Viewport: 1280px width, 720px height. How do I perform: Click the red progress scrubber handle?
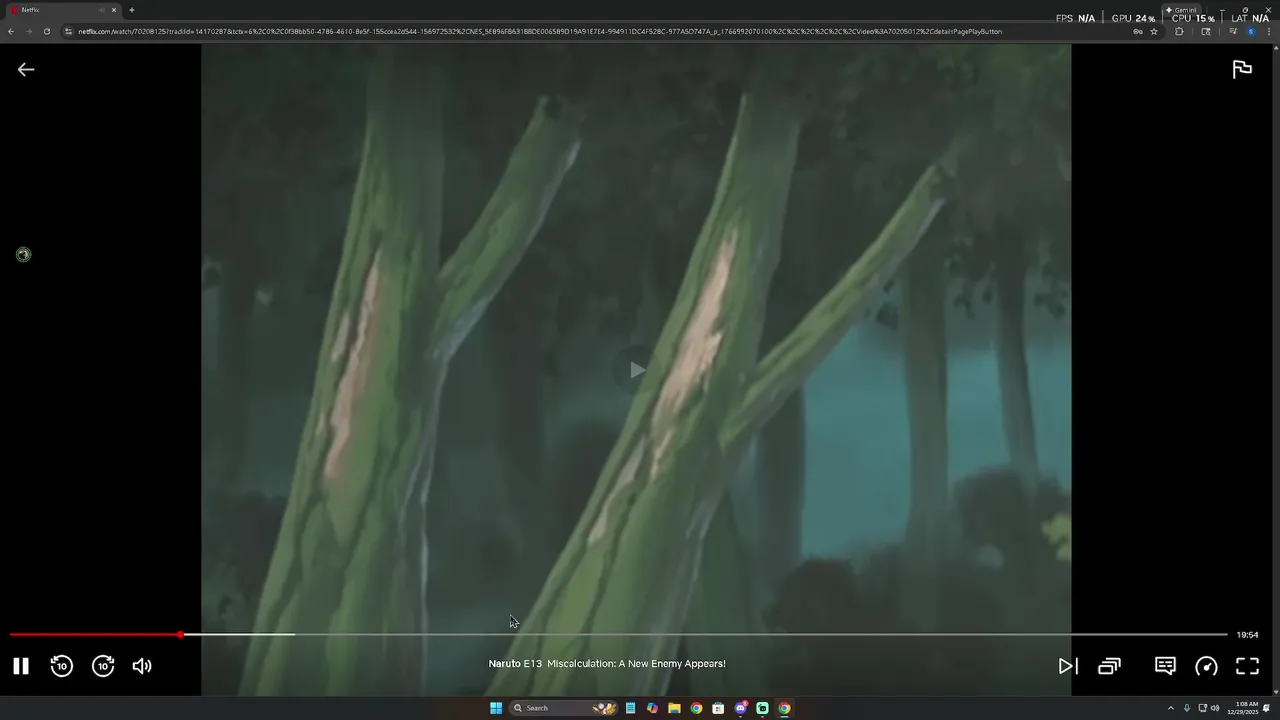point(180,635)
